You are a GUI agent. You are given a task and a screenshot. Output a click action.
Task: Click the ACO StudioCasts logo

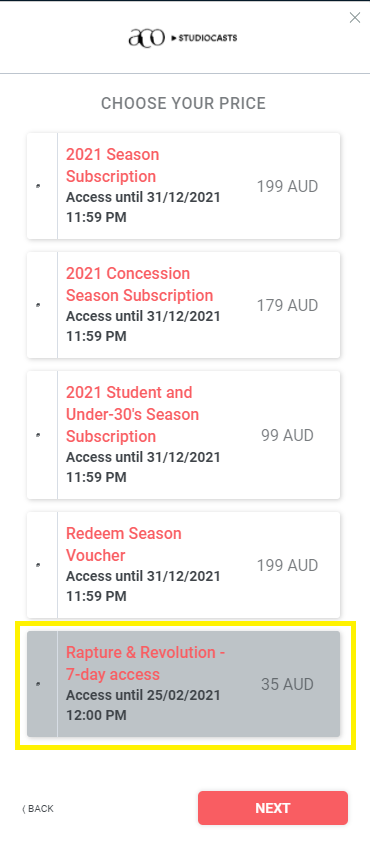click(183, 38)
